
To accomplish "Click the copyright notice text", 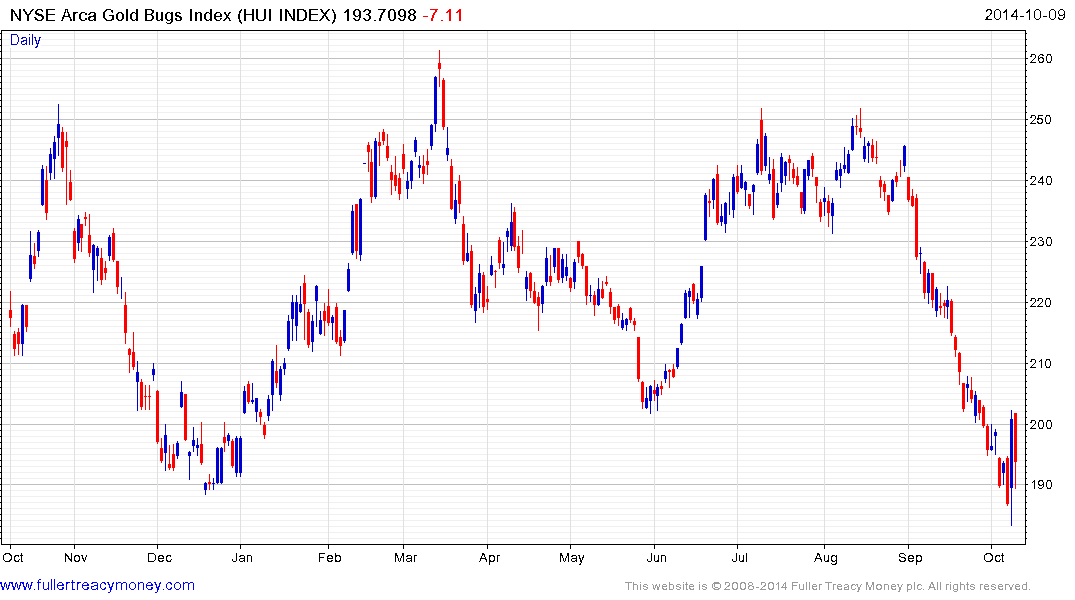I will [828, 586].
